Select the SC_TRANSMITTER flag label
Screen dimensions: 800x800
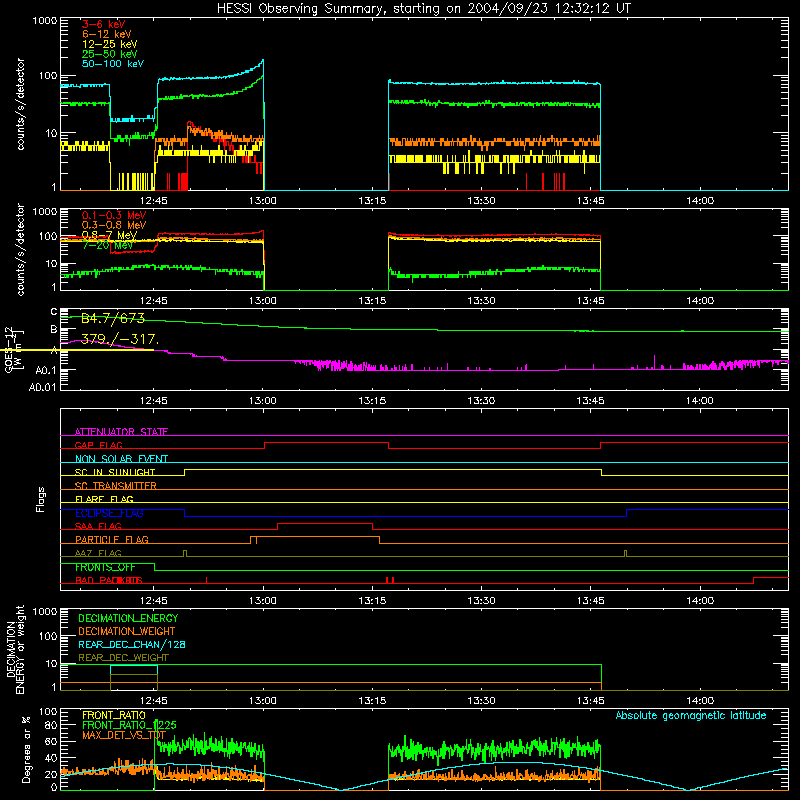[x=115, y=486]
